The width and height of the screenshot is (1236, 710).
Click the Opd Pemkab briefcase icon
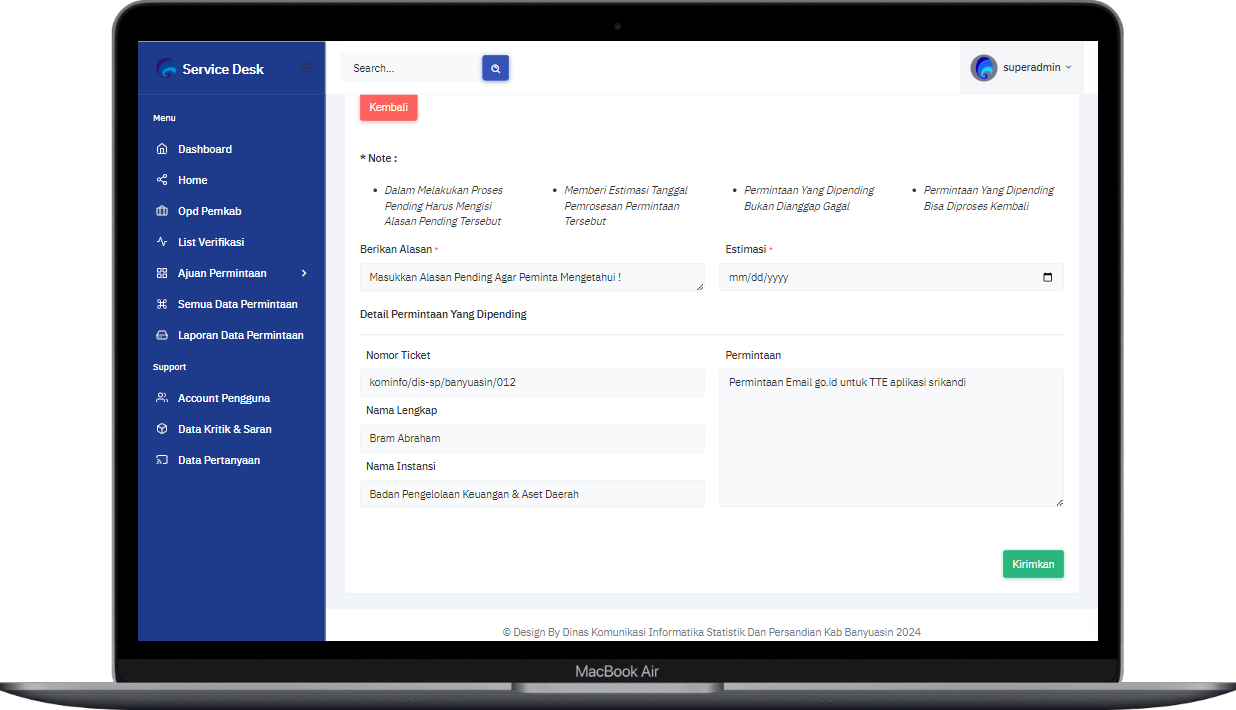point(162,211)
